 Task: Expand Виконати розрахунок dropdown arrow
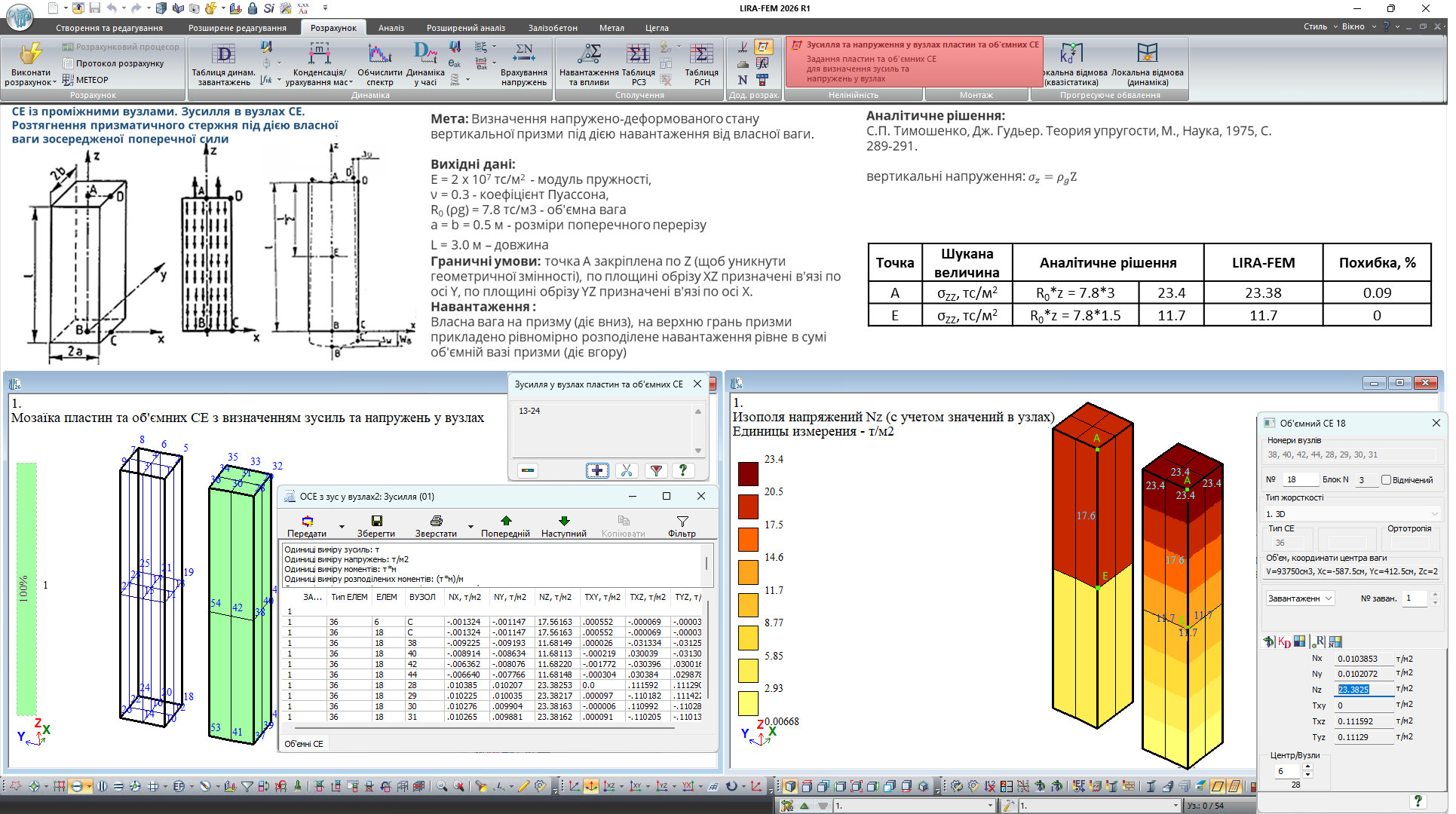point(54,82)
